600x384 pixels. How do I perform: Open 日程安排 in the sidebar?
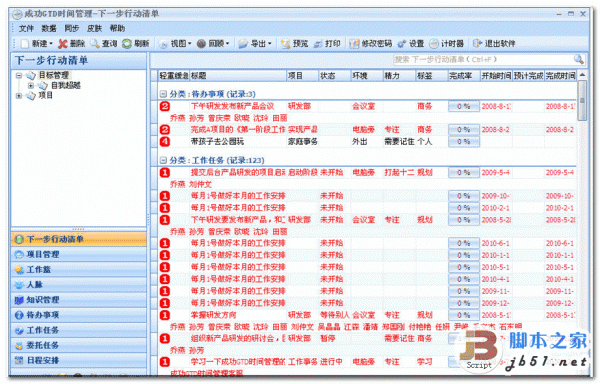pyautogui.click(x=79, y=360)
